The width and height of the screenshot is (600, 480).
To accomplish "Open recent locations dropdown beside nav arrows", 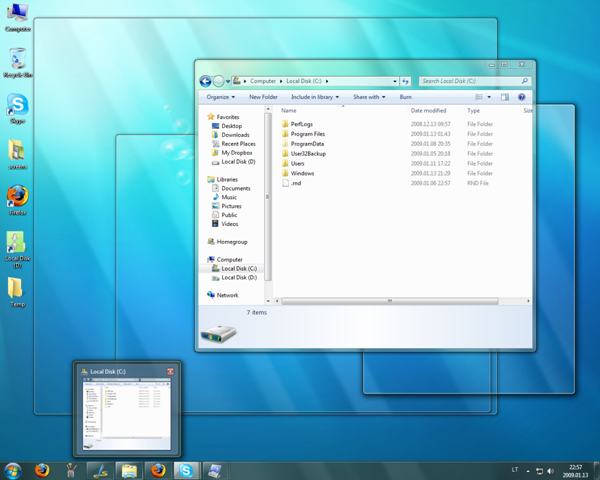I will [x=228, y=81].
